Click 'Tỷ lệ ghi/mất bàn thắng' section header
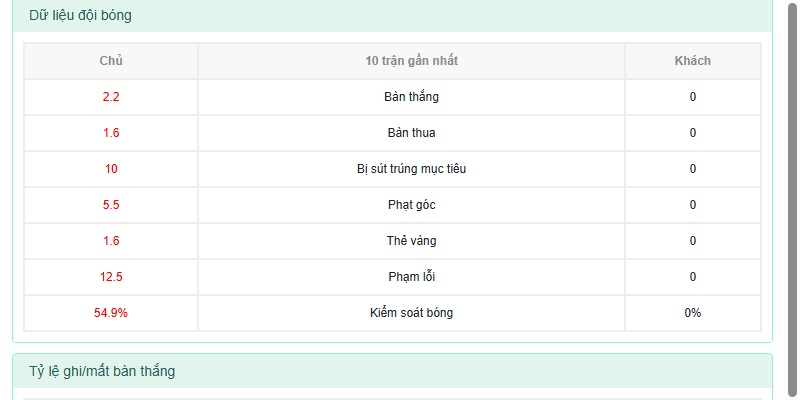The image size is (800, 400). pos(102,371)
